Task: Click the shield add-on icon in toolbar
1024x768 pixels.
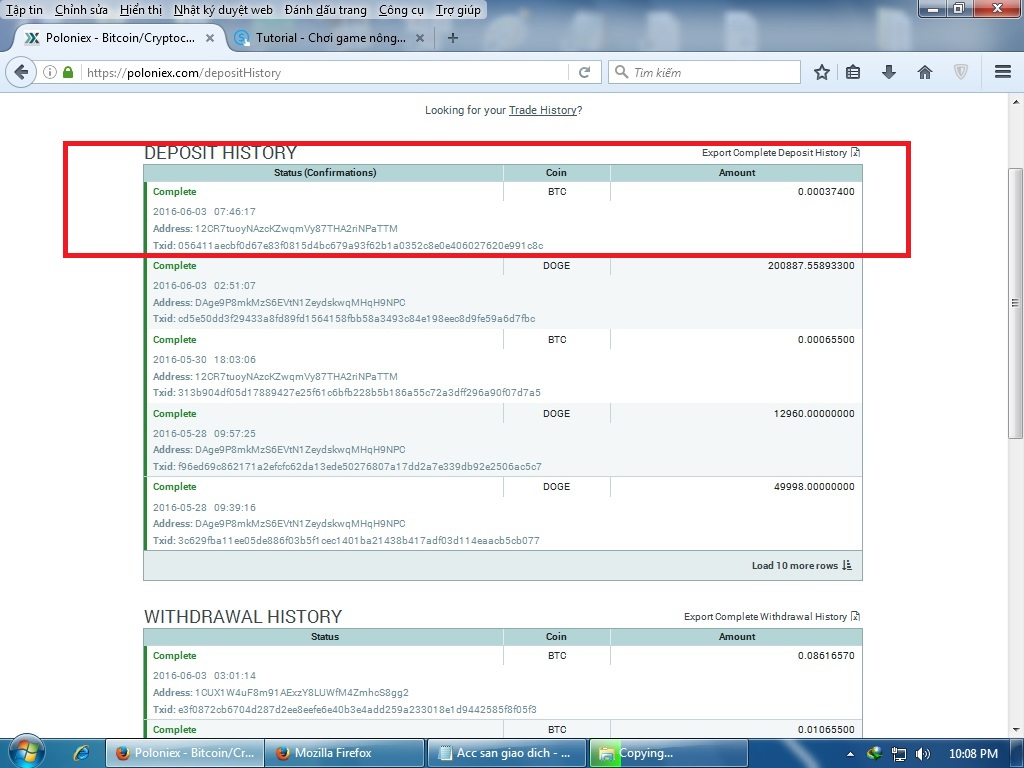Action: coord(961,72)
